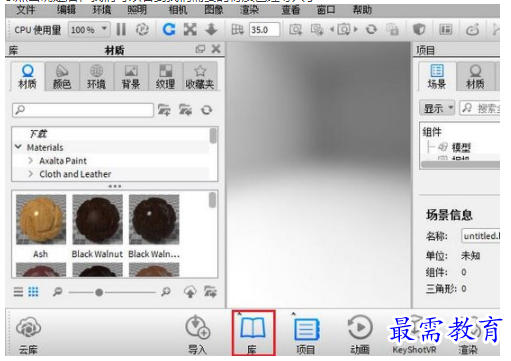511x361 pixels.
Task: Click the export library folder icon
Action: [x=210, y=292]
